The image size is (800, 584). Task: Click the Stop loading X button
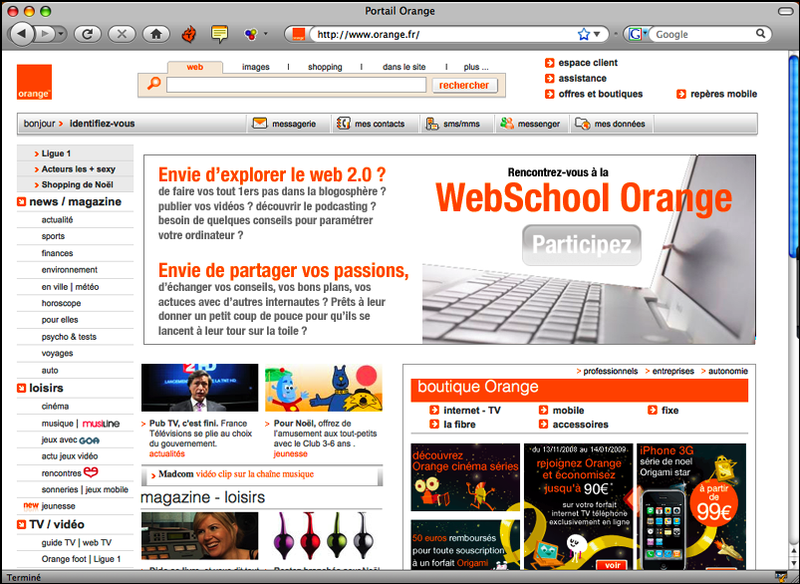[x=122, y=34]
